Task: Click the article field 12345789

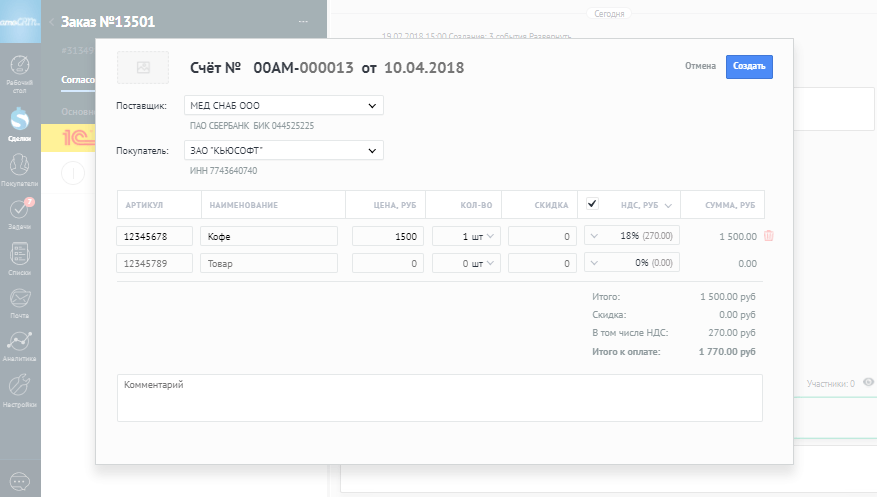Action: [x=154, y=263]
